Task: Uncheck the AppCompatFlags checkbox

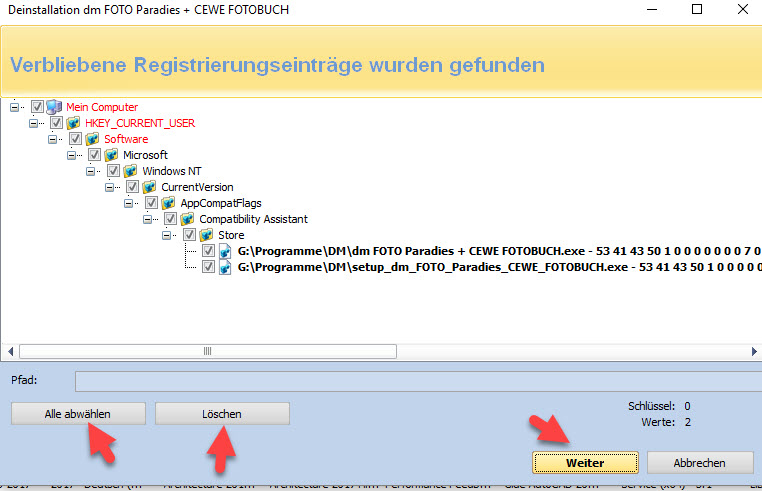Action: click(151, 203)
